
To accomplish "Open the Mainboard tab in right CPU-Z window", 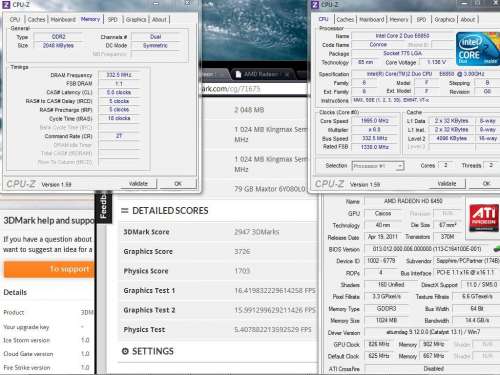I will pos(372,20).
